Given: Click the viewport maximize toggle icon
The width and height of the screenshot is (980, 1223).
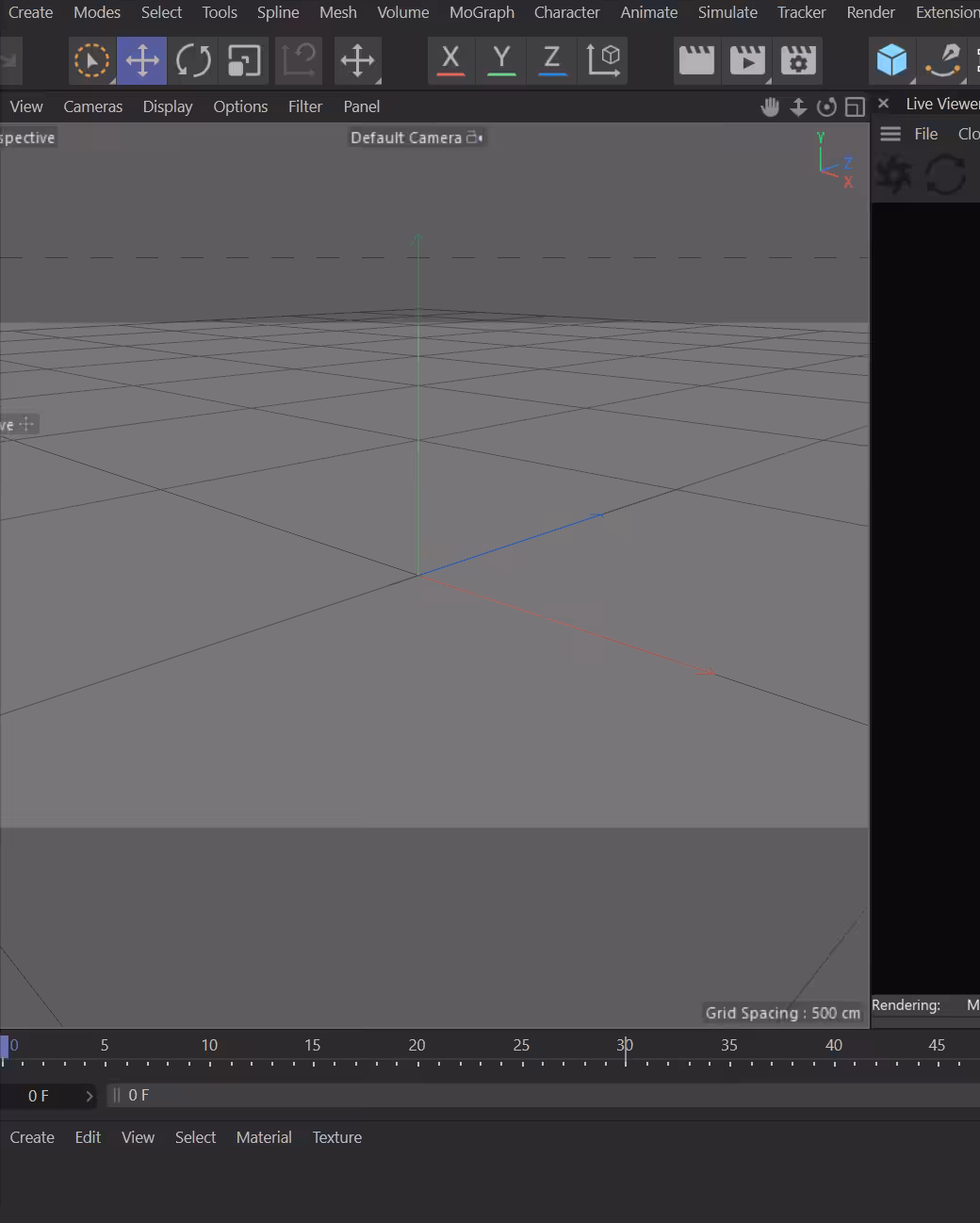Looking at the screenshot, I should [x=855, y=106].
